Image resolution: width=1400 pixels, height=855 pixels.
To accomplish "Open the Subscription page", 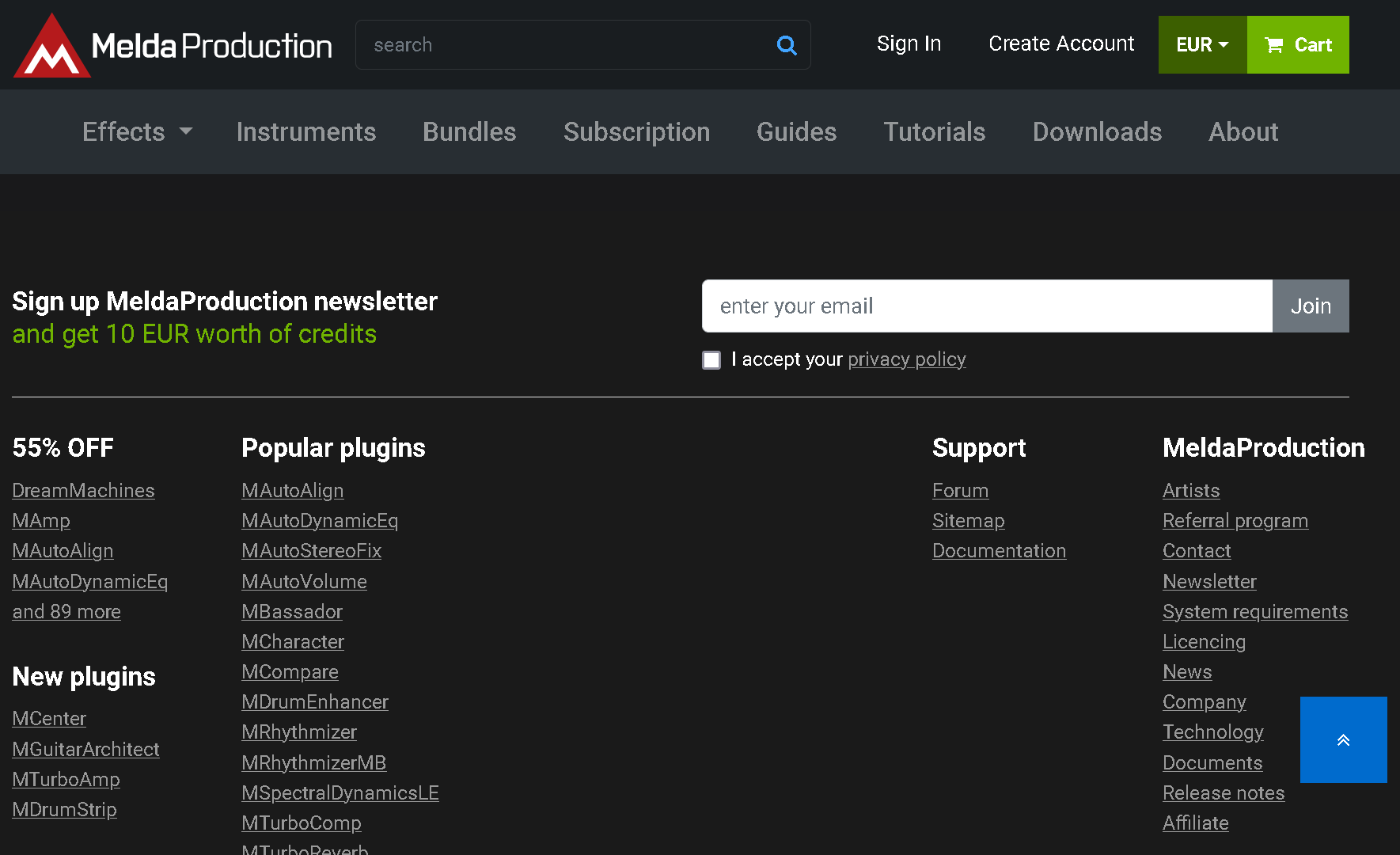I will (636, 131).
